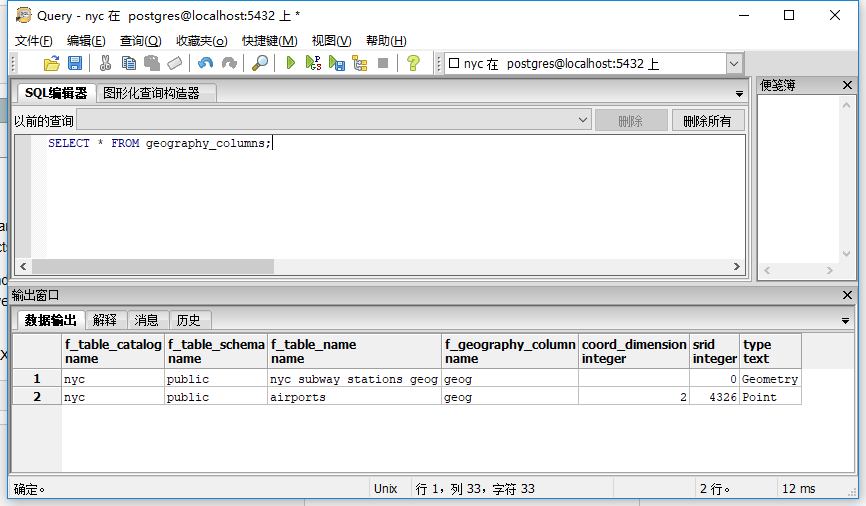Open a query file using the folder icon
Image resolution: width=866 pixels, height=506 pixels.
point(51,64)
